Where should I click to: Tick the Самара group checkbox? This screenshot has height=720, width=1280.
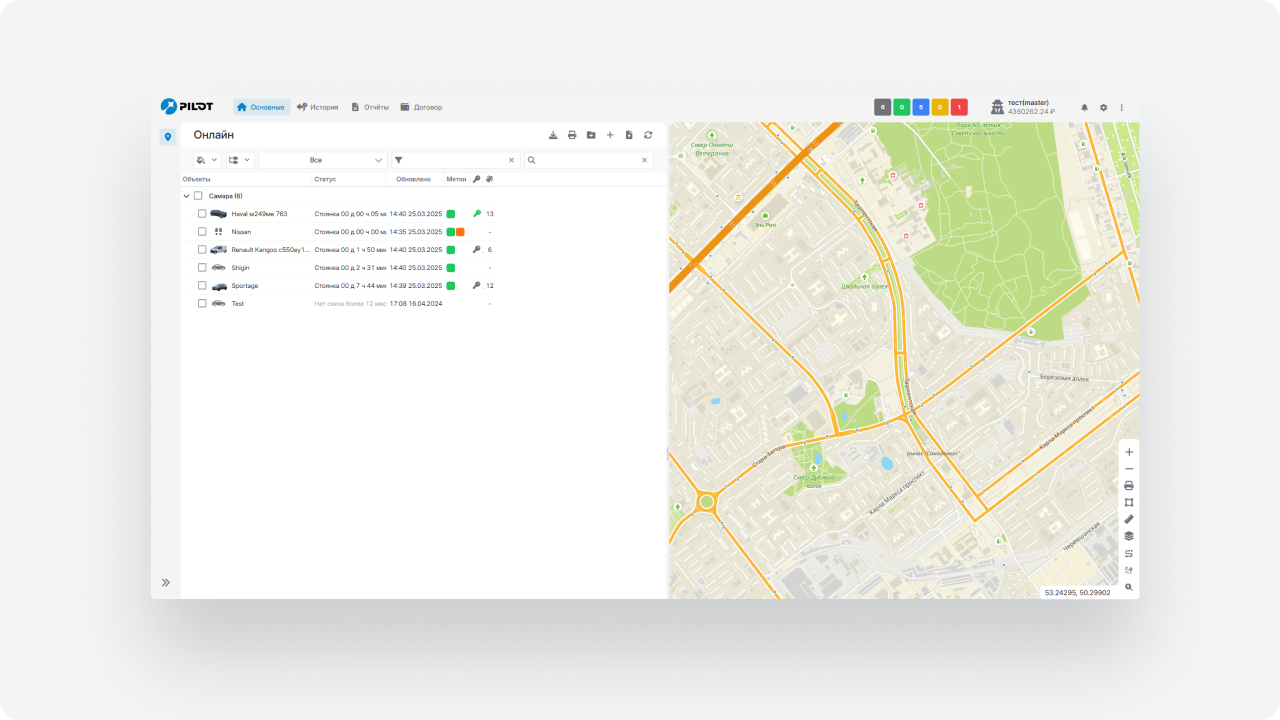[x=198, y=196]
